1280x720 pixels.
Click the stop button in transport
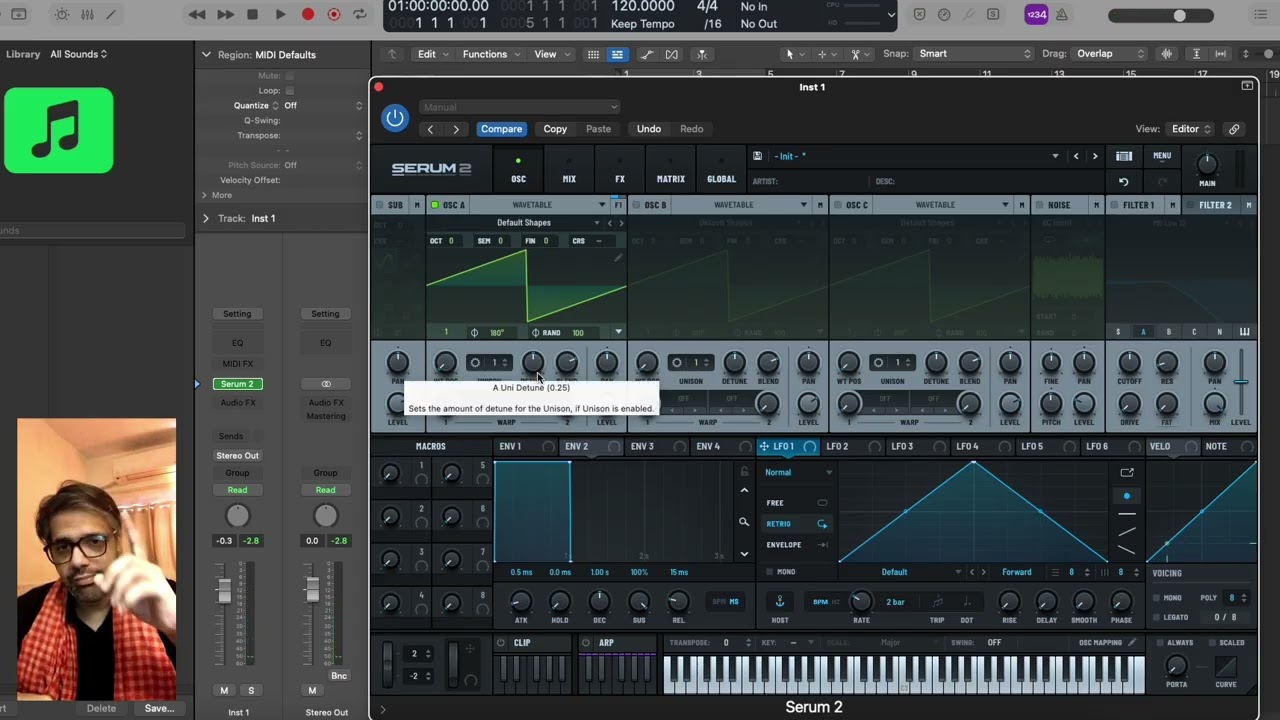pos(252,14)
